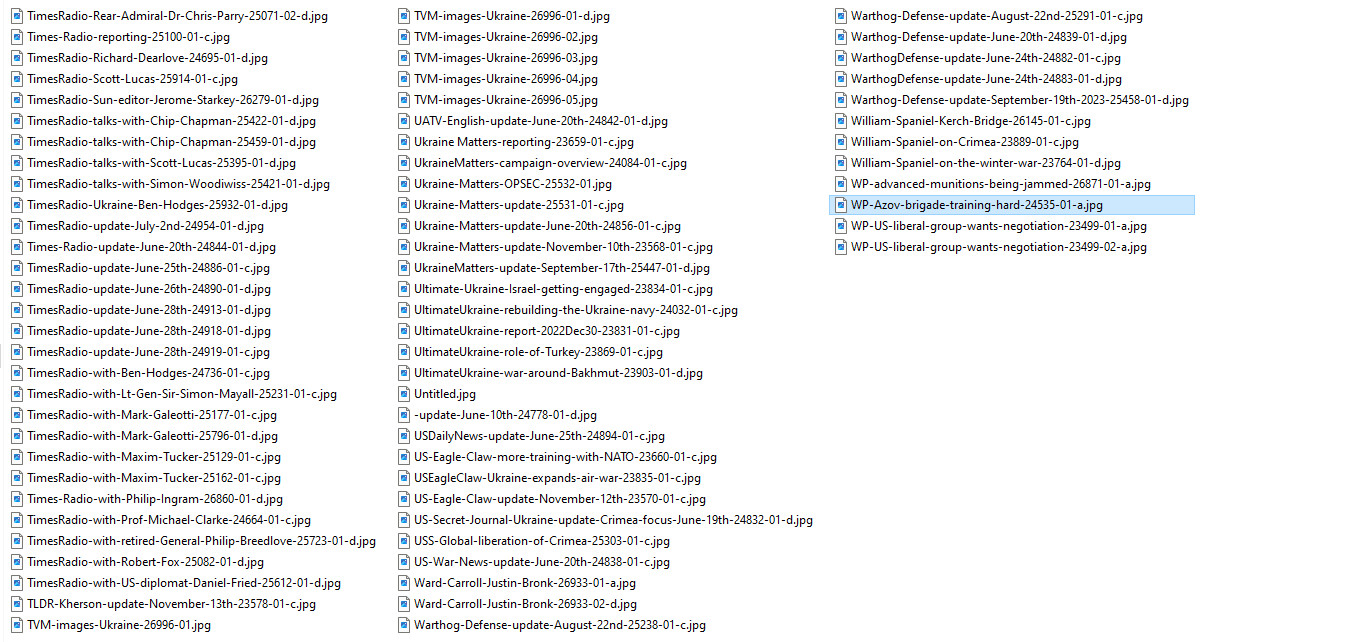The image size is (1345, 642).
Task: Click icon of UltimateUkraine-role-of-Turkey-23869-01-c.jpg
Action: (x=404, y=352)
